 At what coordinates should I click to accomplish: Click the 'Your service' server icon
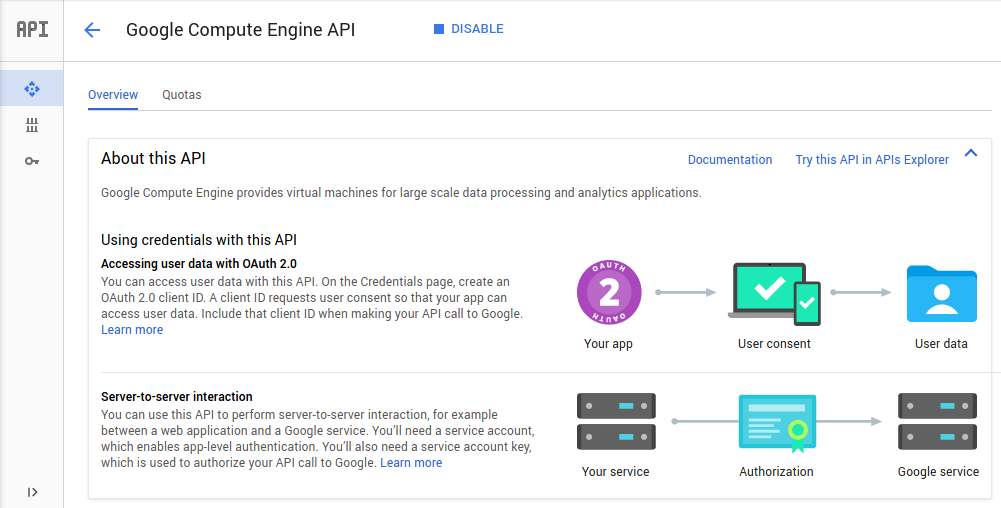coord(616,421)
